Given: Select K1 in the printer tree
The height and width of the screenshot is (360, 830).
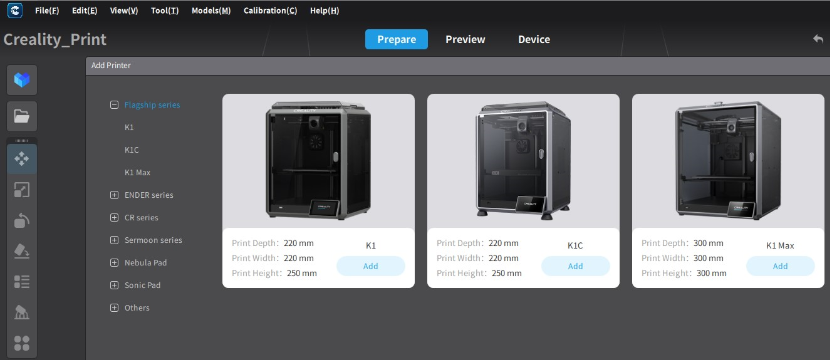Looking at the screenshot, I should coord(129,128).
